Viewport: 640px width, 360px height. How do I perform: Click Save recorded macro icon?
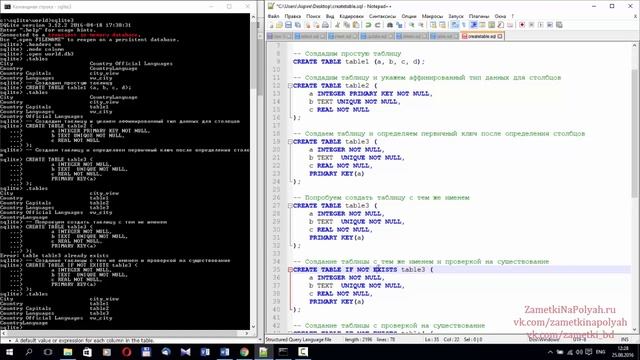click(559, 25)
